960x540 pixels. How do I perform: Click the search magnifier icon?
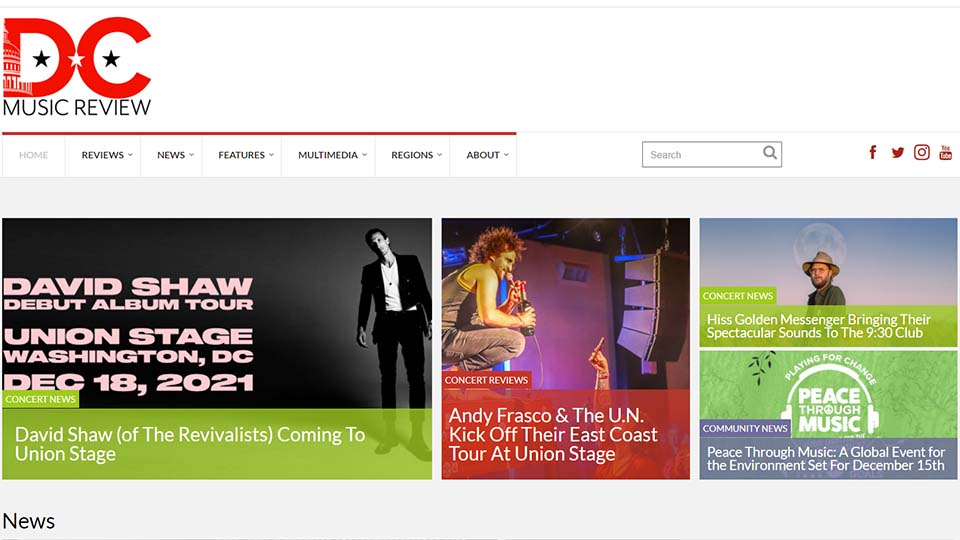click(770, 153)
